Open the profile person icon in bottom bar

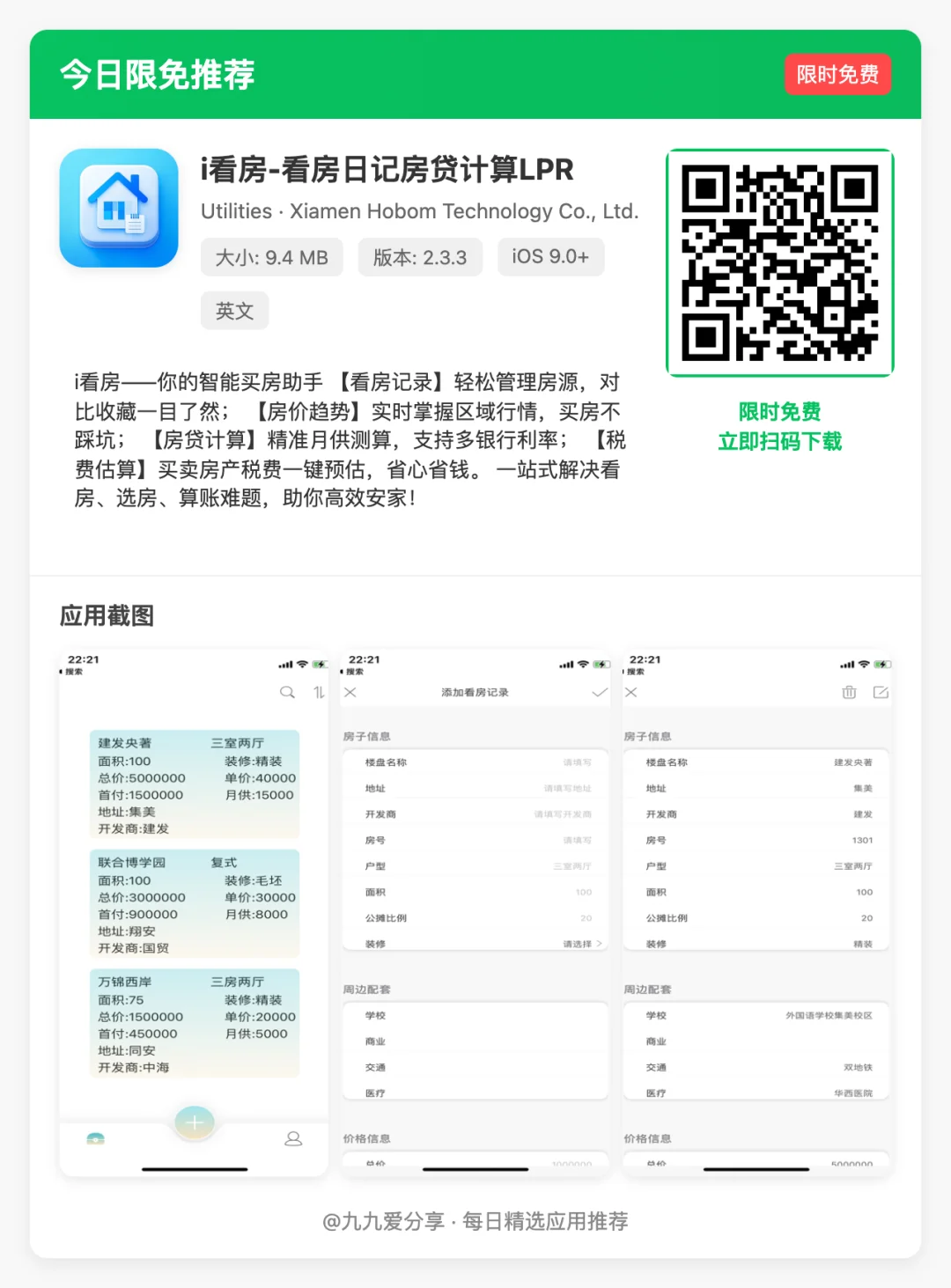click(x=293, y=1138)
